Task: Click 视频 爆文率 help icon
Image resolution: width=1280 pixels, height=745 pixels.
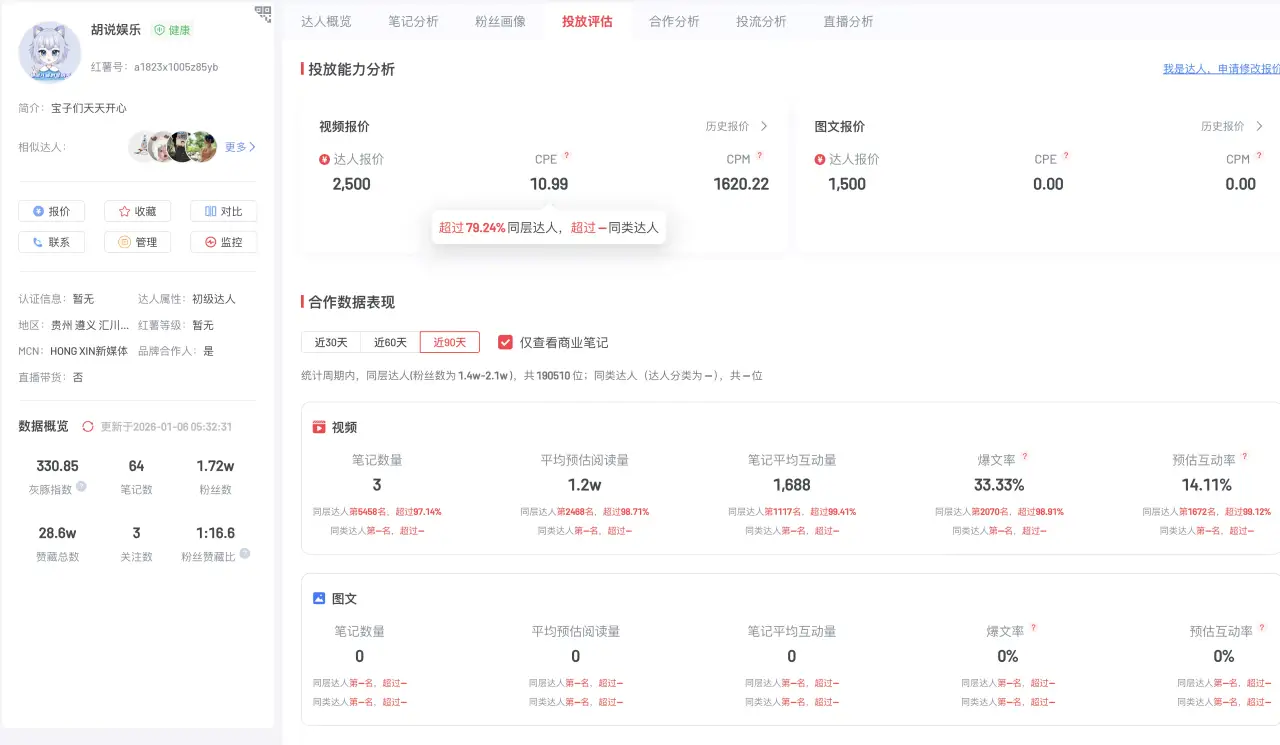Action: coord(1025,457)
